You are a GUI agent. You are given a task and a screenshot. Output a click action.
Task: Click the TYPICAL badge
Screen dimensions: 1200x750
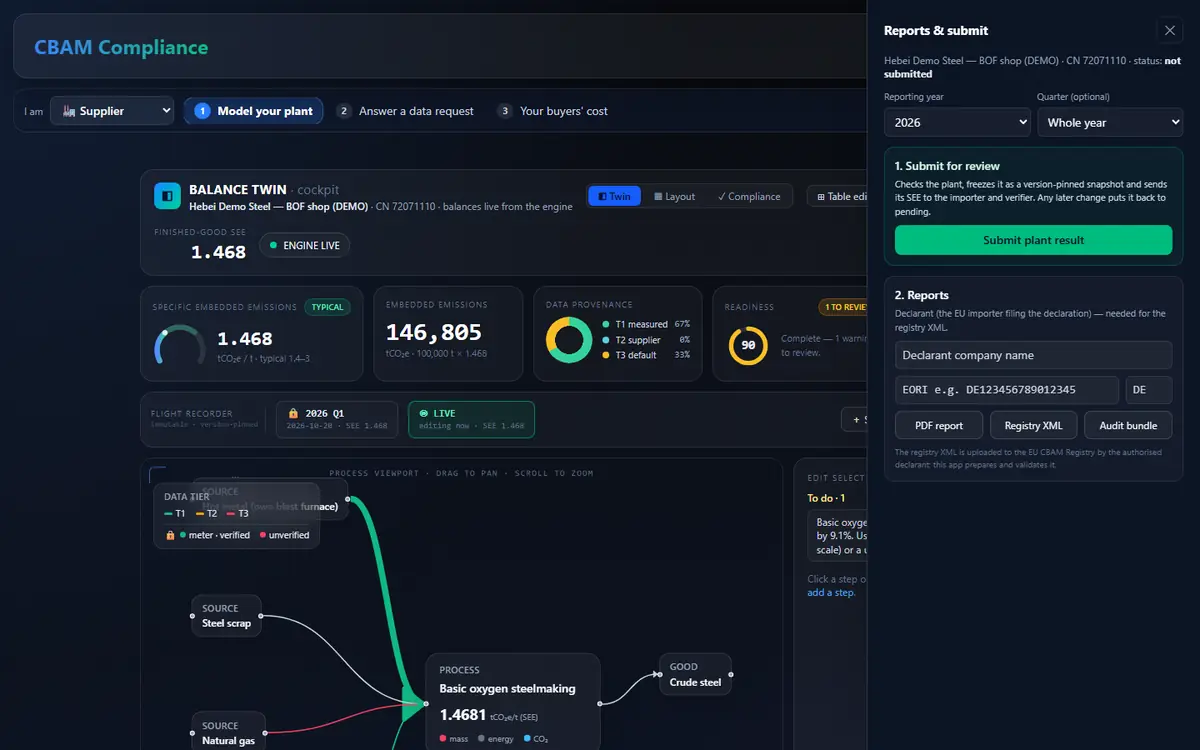point(328,307)
